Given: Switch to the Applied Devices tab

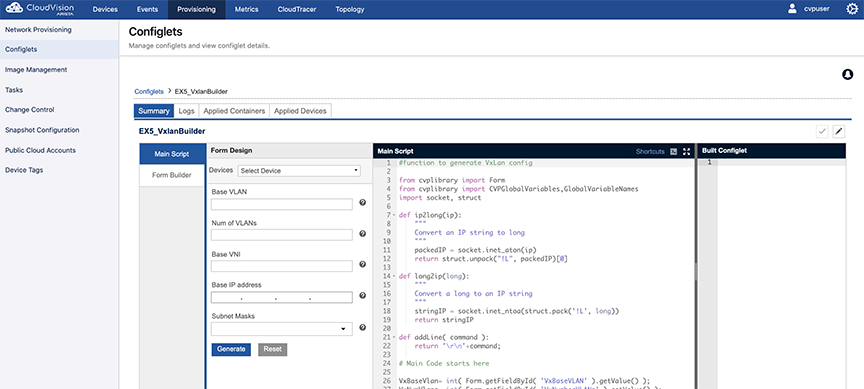Looking at the screenshot, I should tap(300, 111).
